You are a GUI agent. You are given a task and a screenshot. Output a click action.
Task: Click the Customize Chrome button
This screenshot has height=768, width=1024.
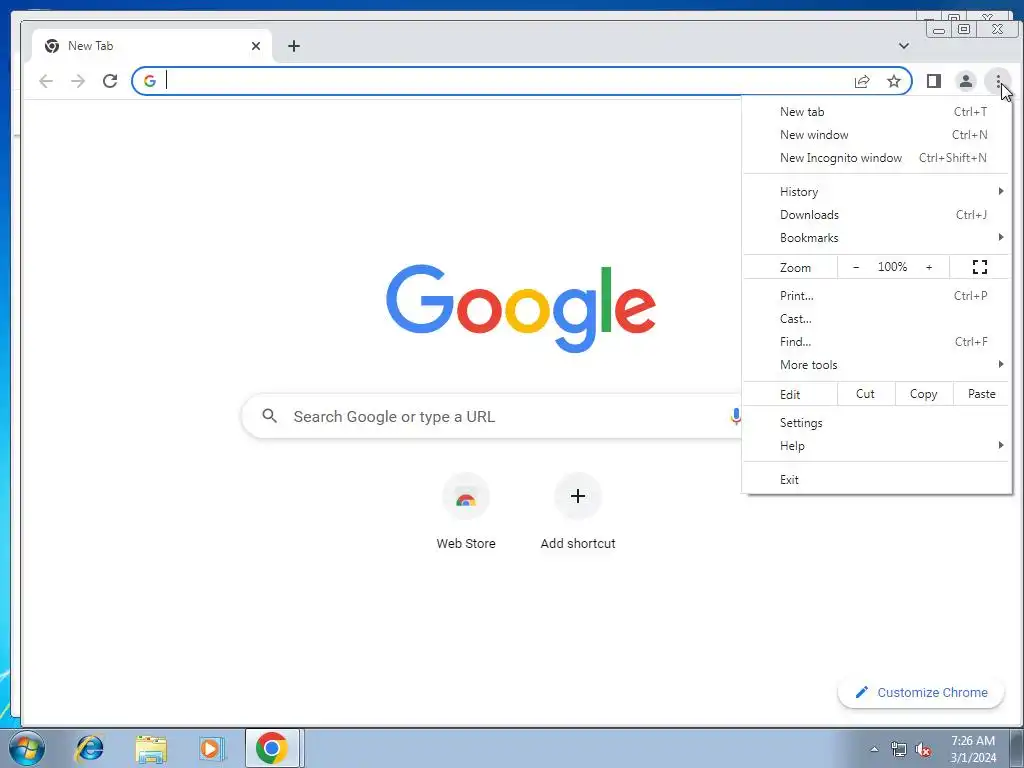pos(921,692)
